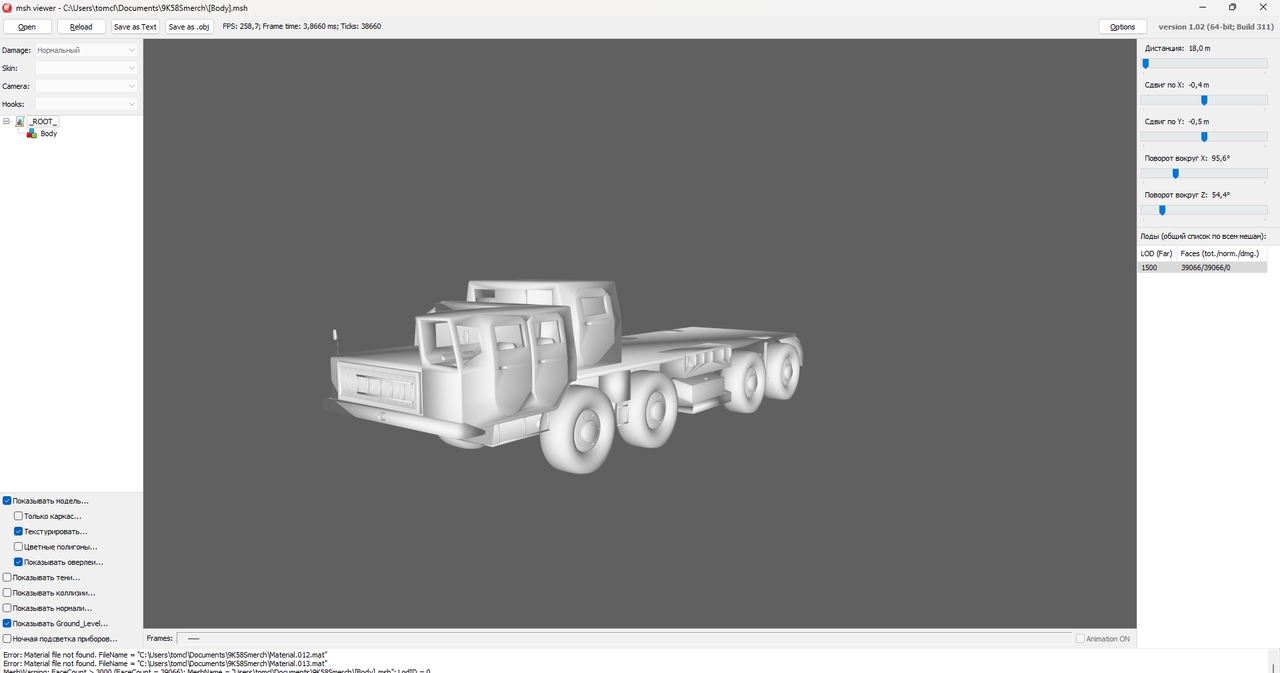
Task: Collapse the _ROOT_ tree node
Action: pyautogui.click(x=7, y=121)
